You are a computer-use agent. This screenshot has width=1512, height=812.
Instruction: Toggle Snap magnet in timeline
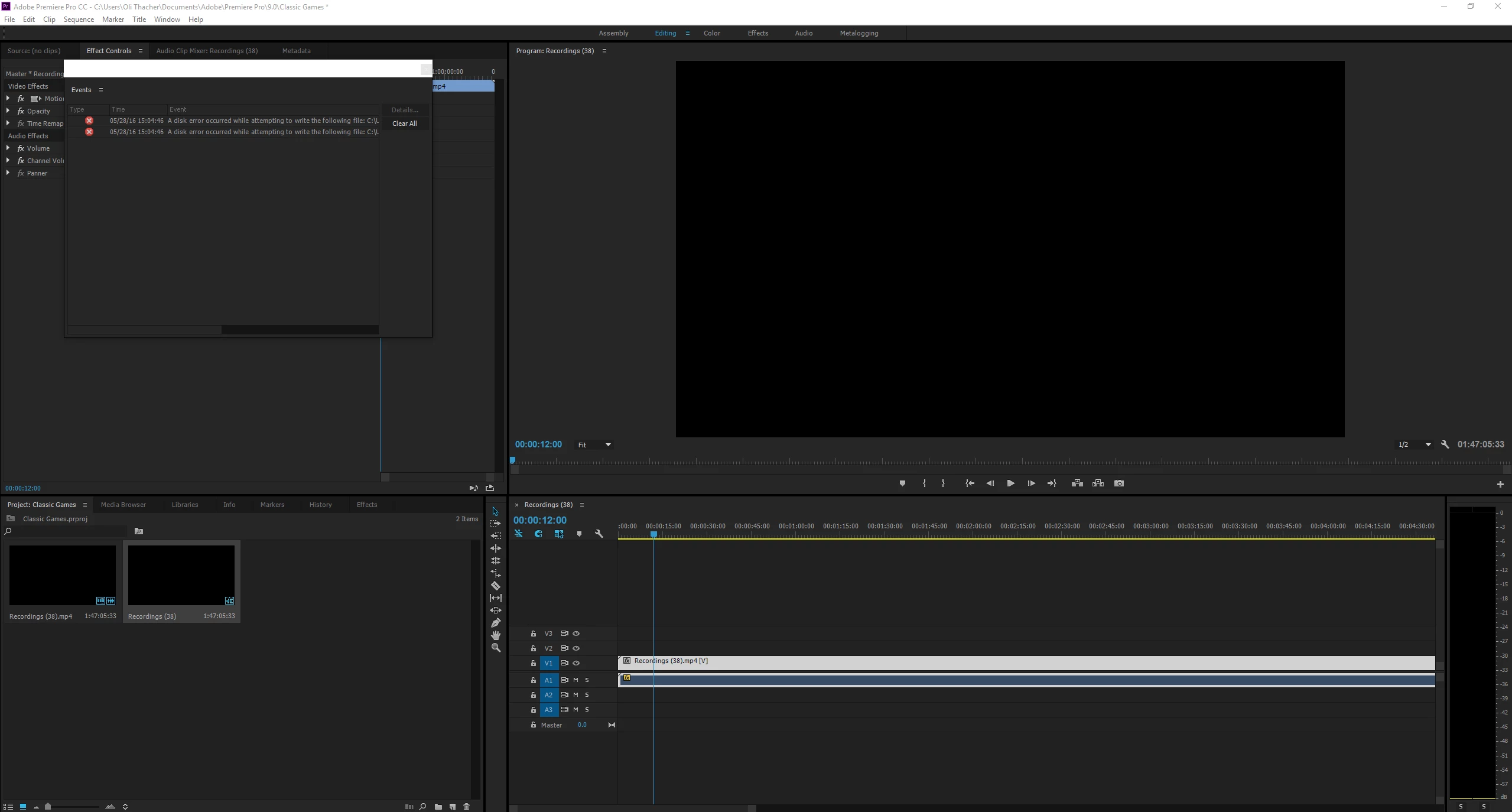(x=538, y=534)
